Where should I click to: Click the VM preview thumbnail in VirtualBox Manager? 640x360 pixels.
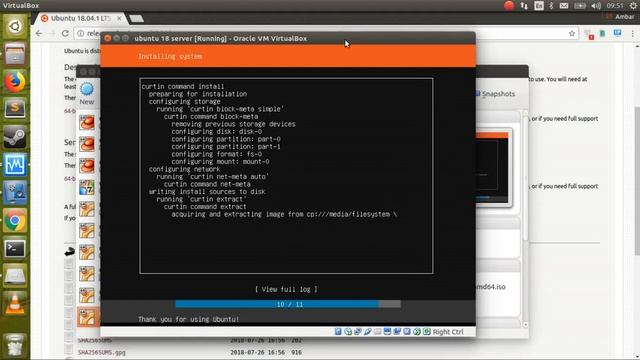click(492, 167)
